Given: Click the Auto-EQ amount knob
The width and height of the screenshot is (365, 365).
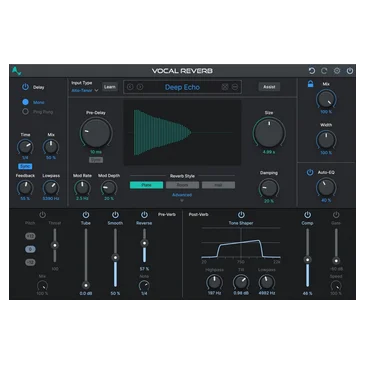Looking at the screenshot, I should point(326,188).
